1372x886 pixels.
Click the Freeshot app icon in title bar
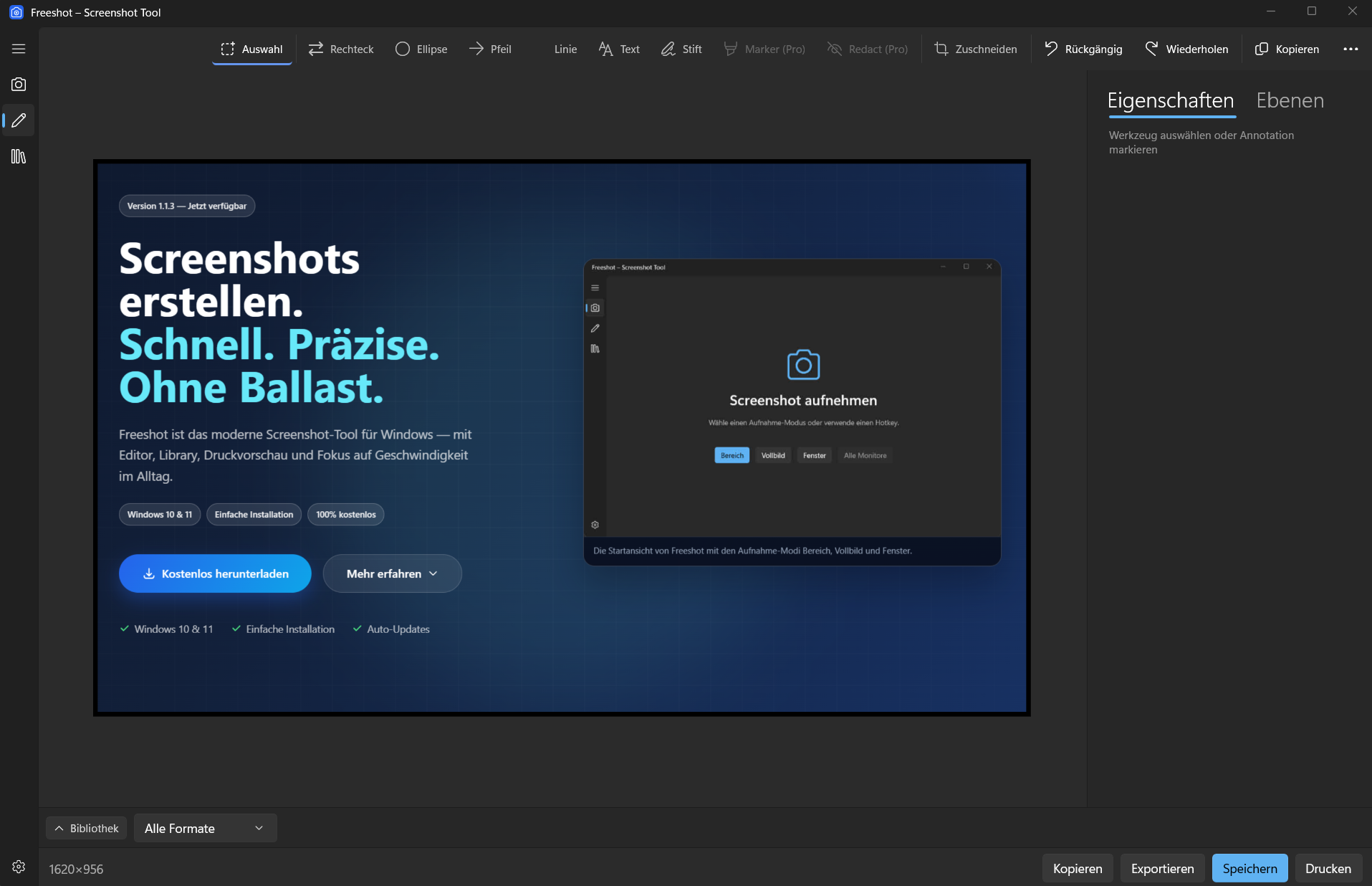click(16, 12)
